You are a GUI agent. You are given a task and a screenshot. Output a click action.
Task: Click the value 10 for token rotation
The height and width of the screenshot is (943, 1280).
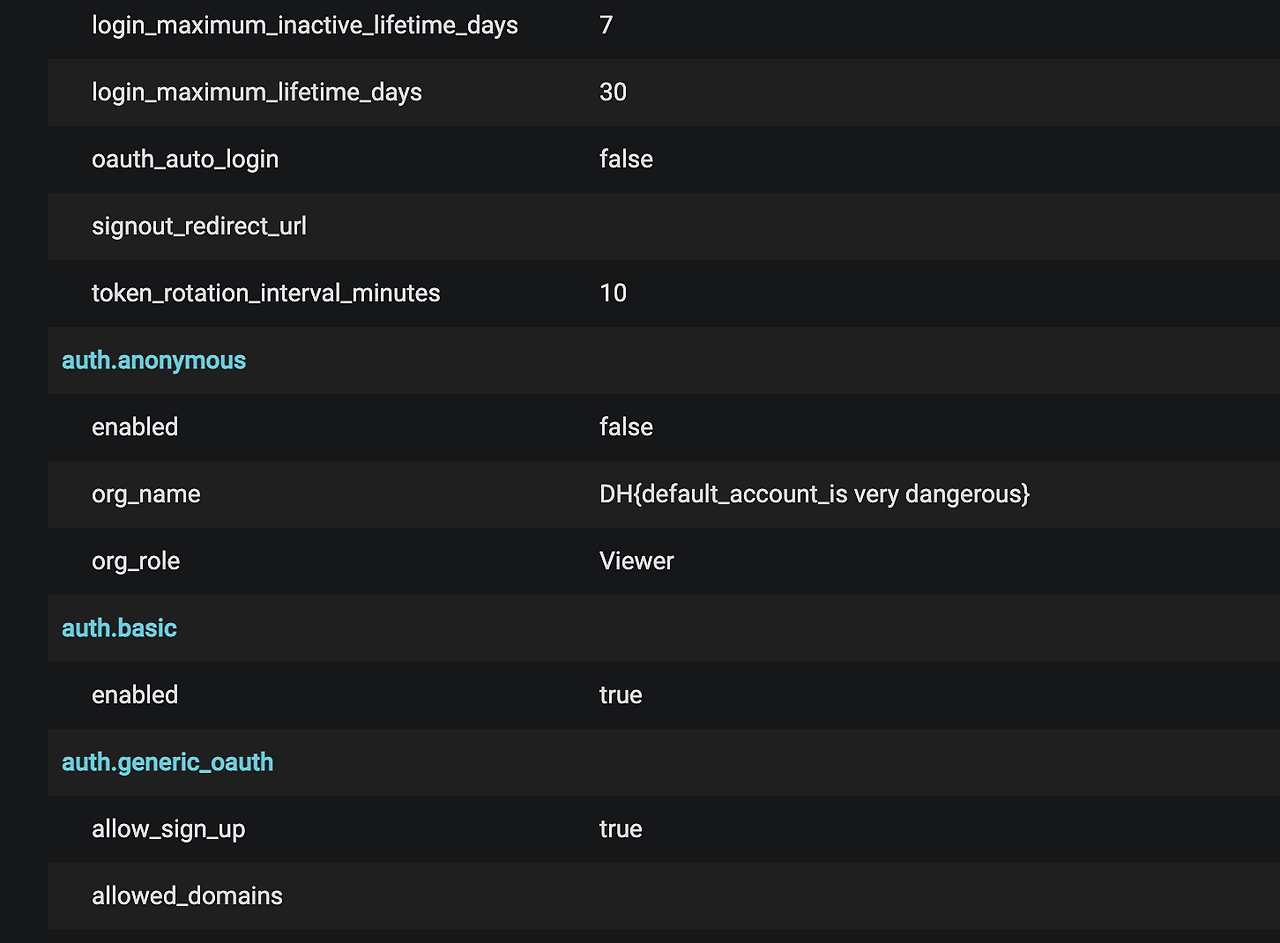point(612,293)
